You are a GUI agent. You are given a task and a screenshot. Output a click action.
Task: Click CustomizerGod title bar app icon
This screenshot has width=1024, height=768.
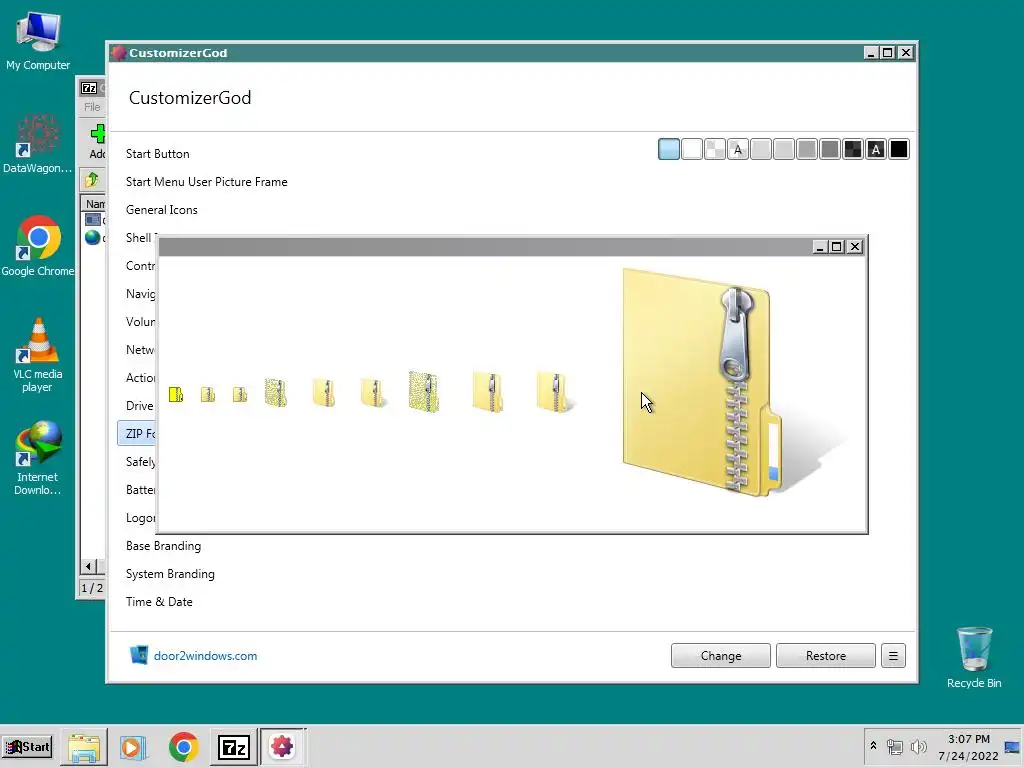tap(118, 53)
